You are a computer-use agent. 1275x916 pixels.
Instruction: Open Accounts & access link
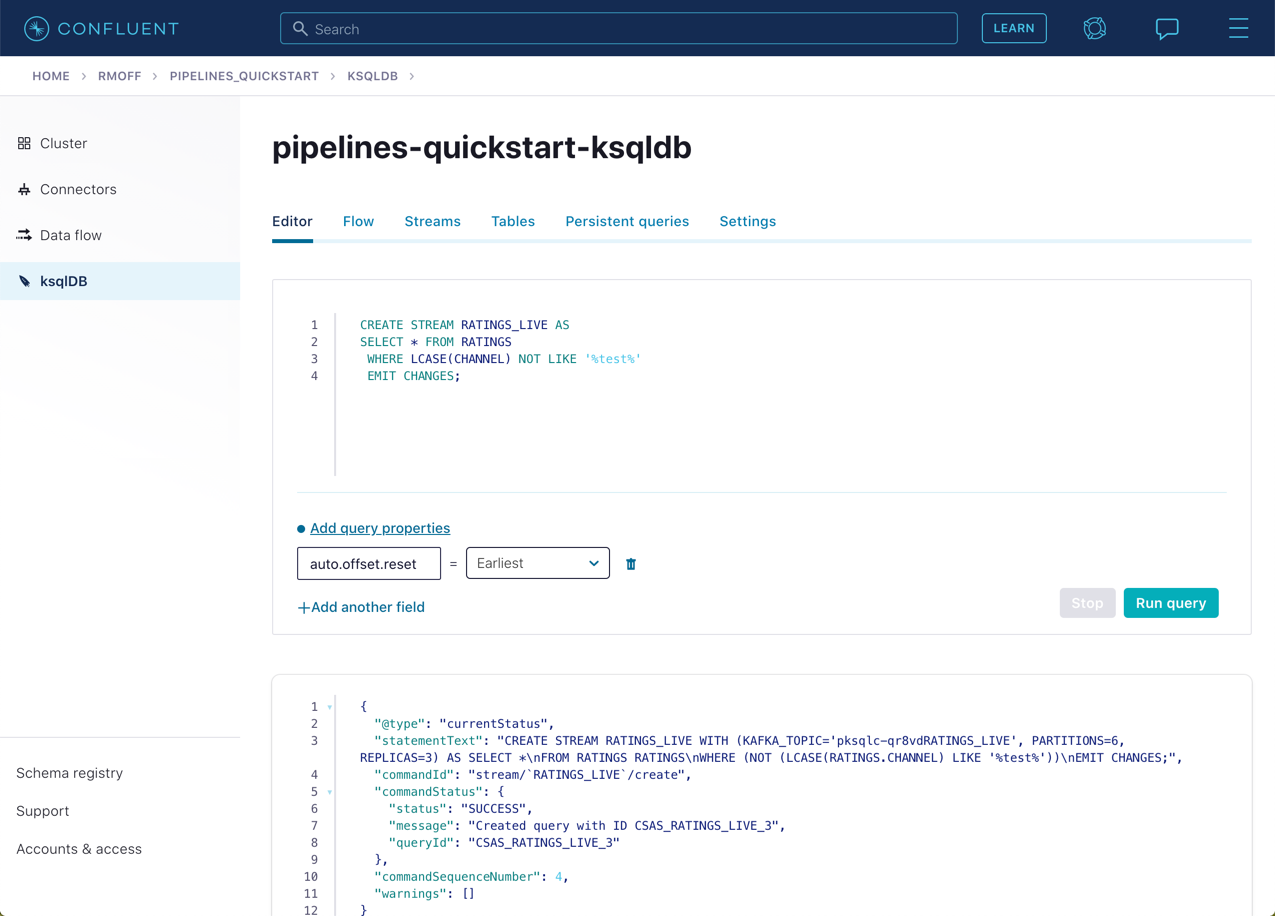[x=79, y=849]
